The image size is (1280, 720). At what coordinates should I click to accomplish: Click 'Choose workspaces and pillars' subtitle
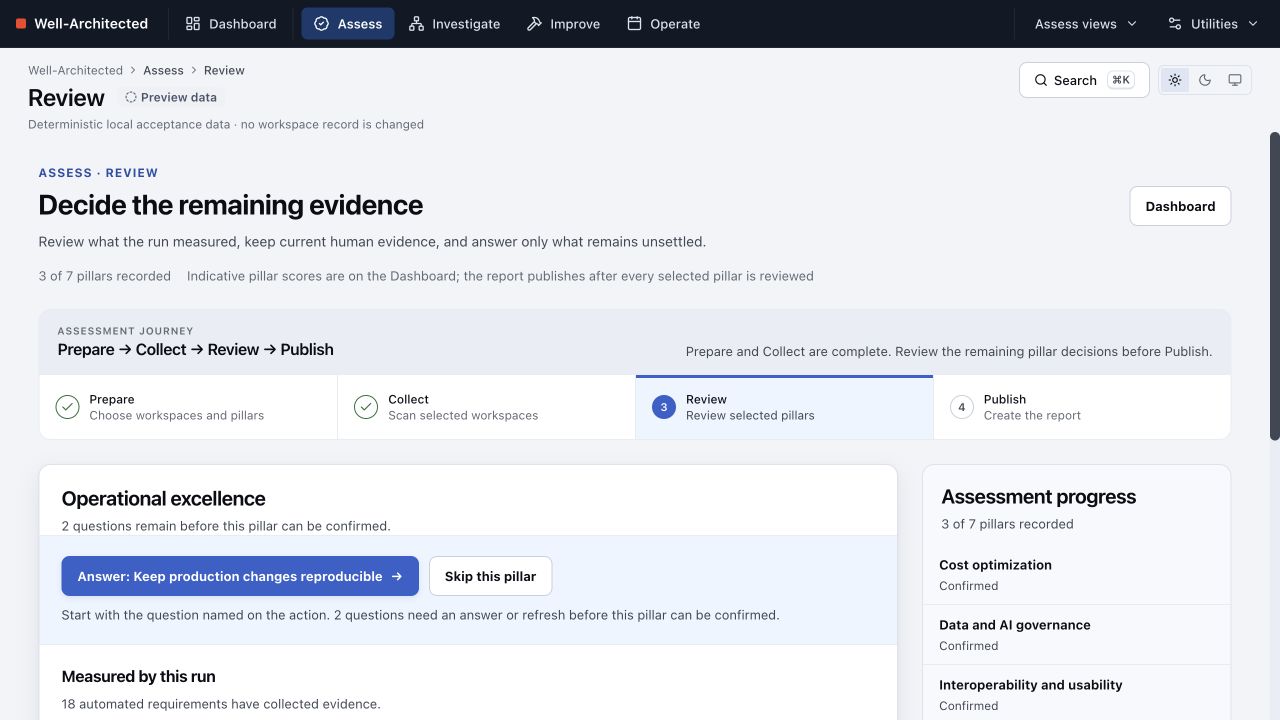pos(176,415)
